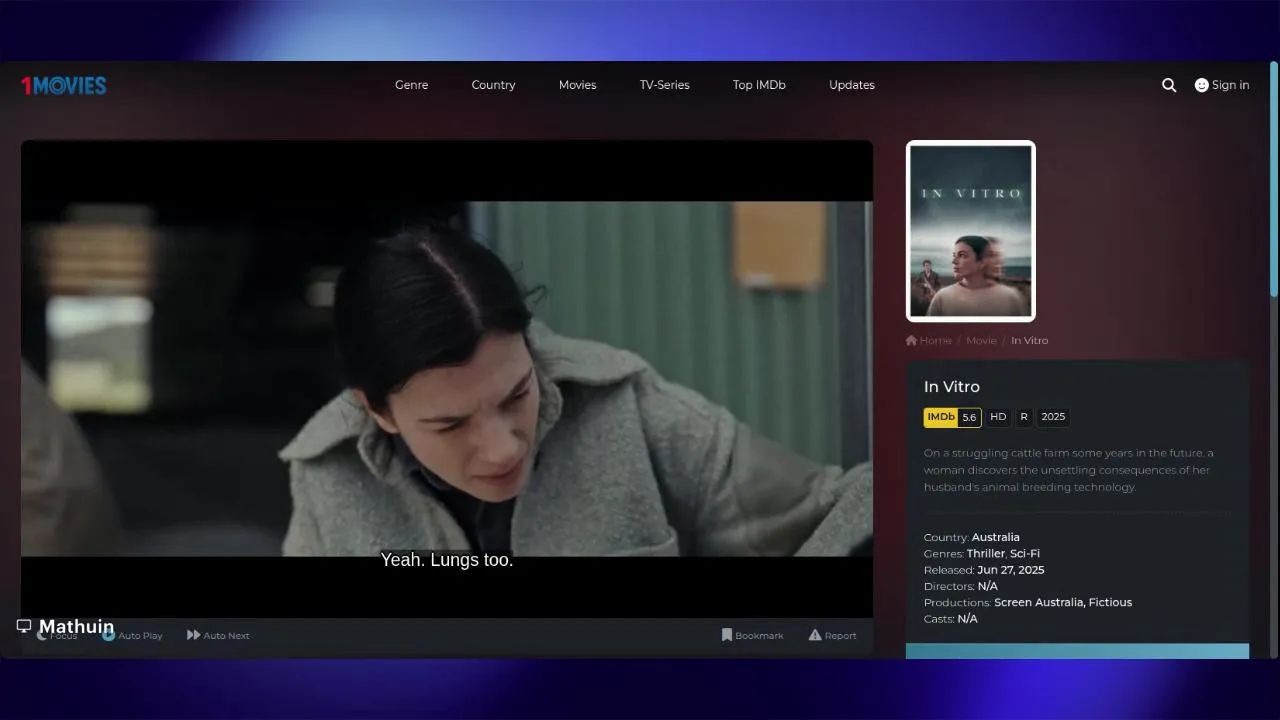Click the video player area

(x=447, y=379)
